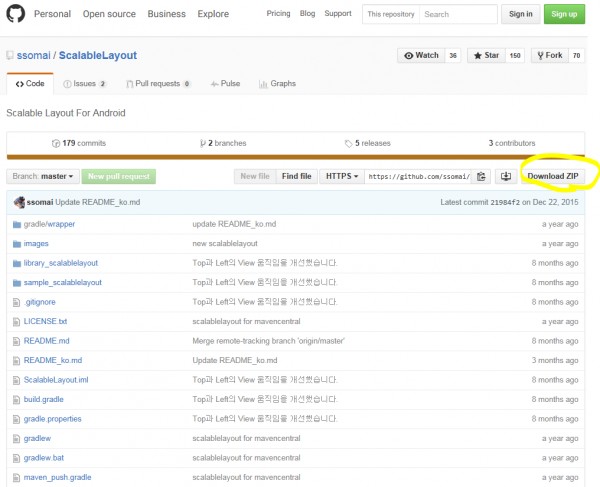Open the README_ko.md file
Viewport: 600px width, 487px height.
tap(53, 360)
